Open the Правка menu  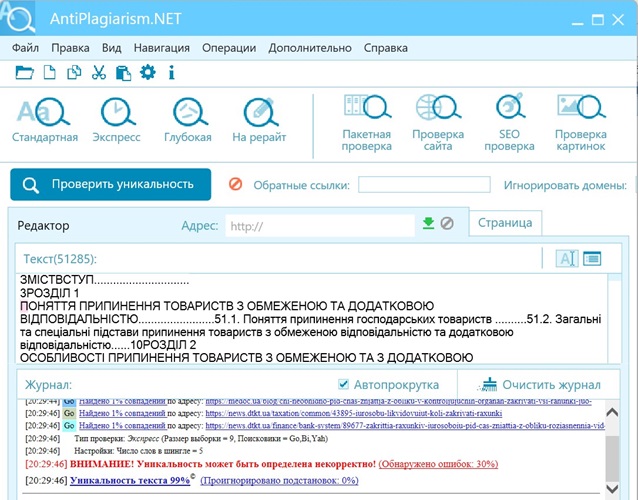click(x=70, y=48)
